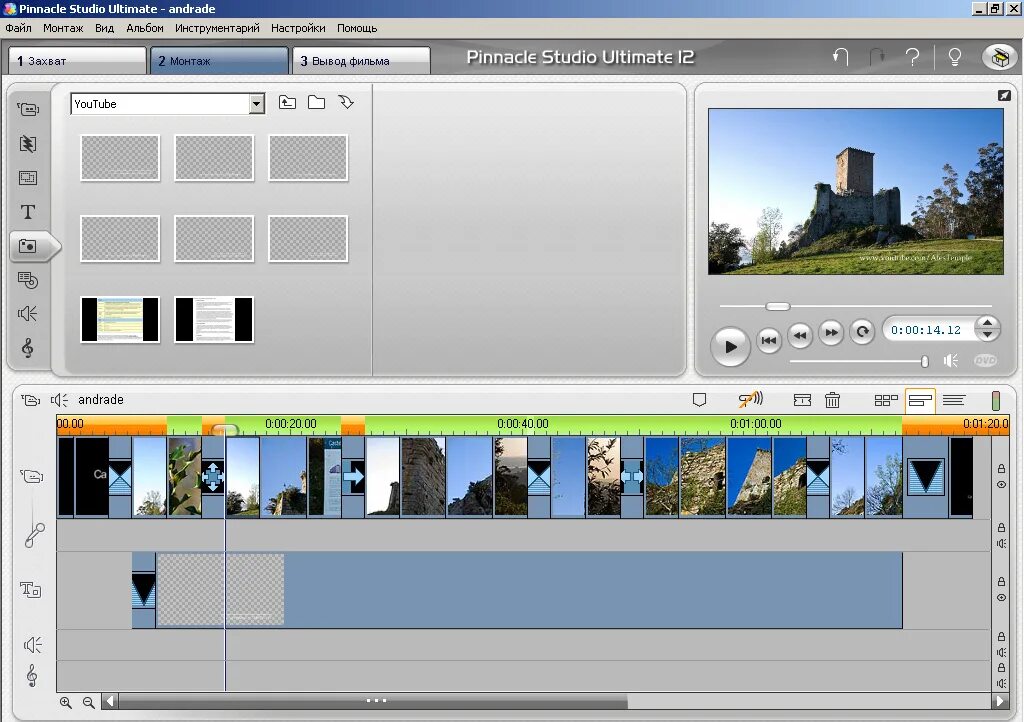Zoom in on the timeline
Viewport: 1024px width, 722px height.
coord(66,702)
